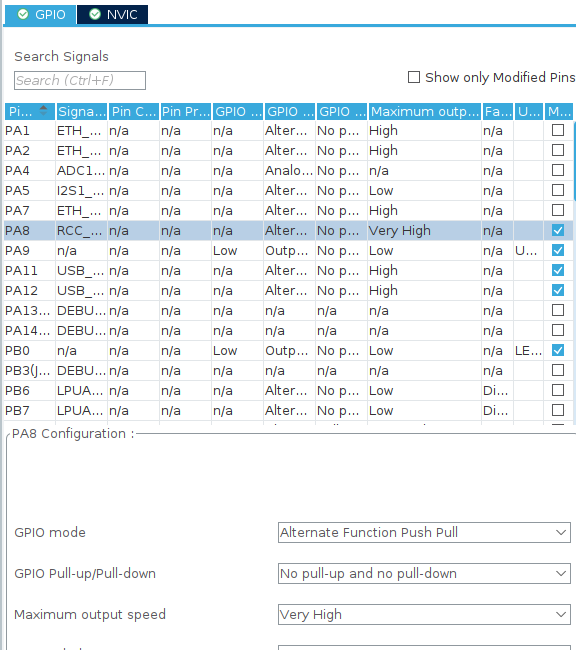Sort by the Signal column header
576x650 pixels.
tap(82, 112)
